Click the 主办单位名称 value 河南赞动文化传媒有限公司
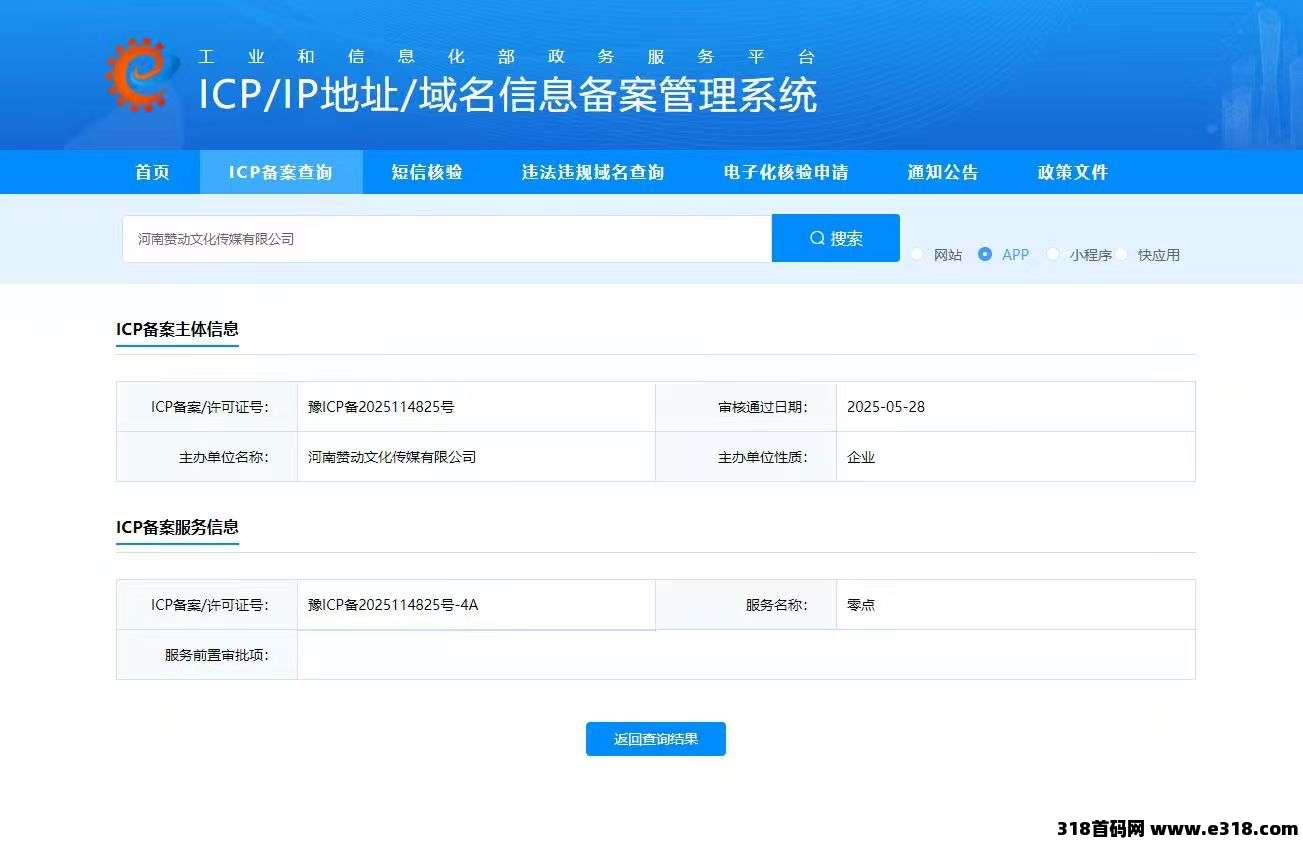Screen dimensions: 1303x846 click(392, 457)
